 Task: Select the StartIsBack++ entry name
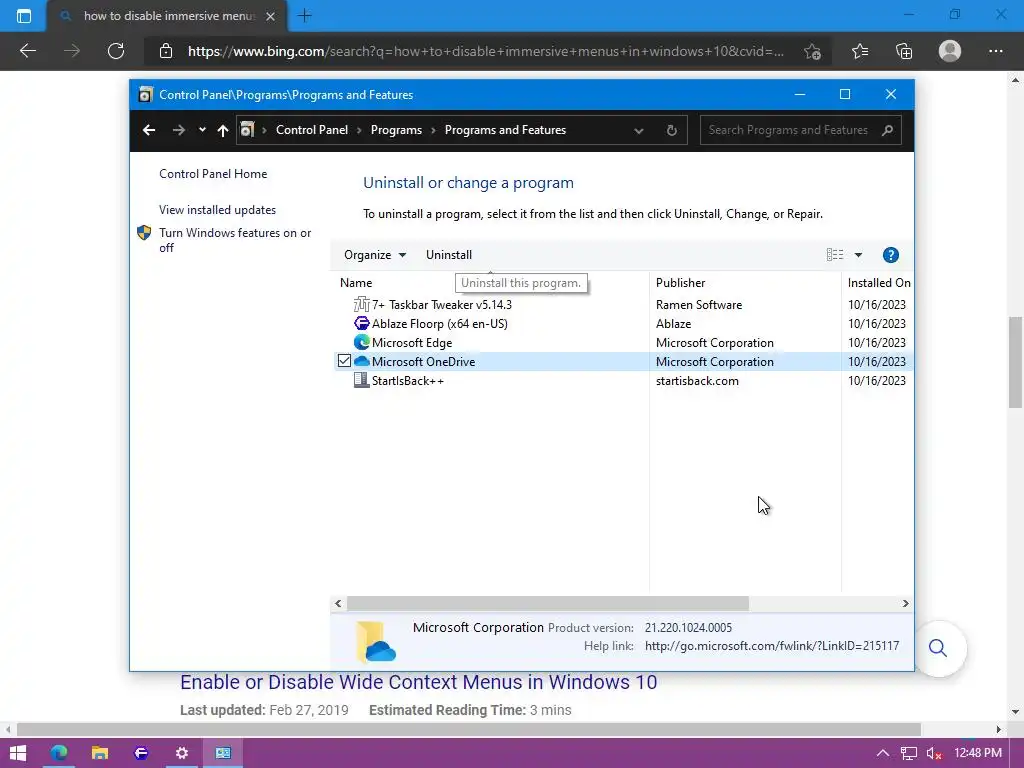point(408,381)
